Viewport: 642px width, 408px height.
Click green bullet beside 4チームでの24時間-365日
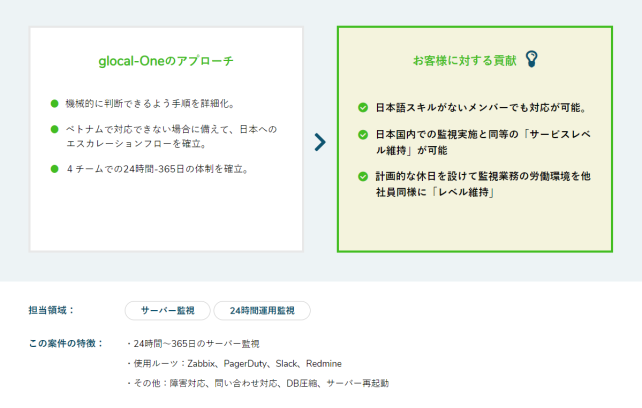pyautogui.click(x=54, y=169)
